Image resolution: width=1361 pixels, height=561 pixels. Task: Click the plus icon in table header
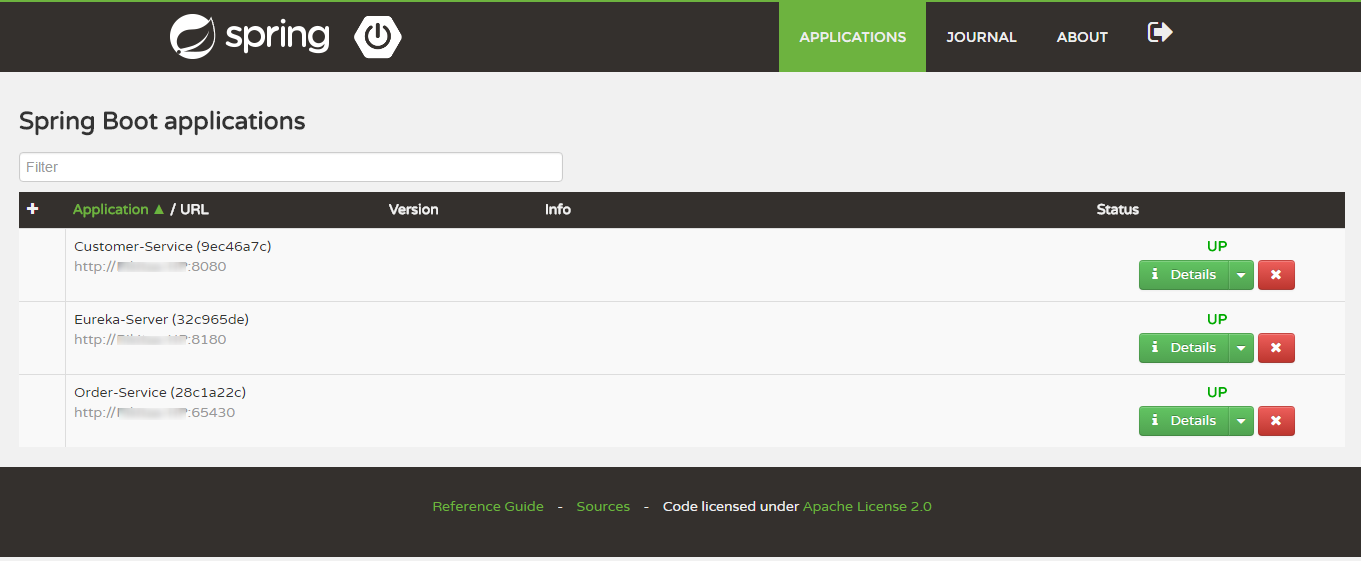(x=32, y=209)
